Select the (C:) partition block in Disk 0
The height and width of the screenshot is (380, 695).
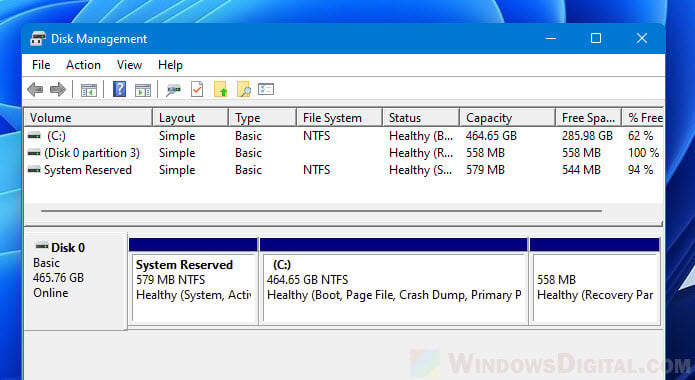pos(394,281)
